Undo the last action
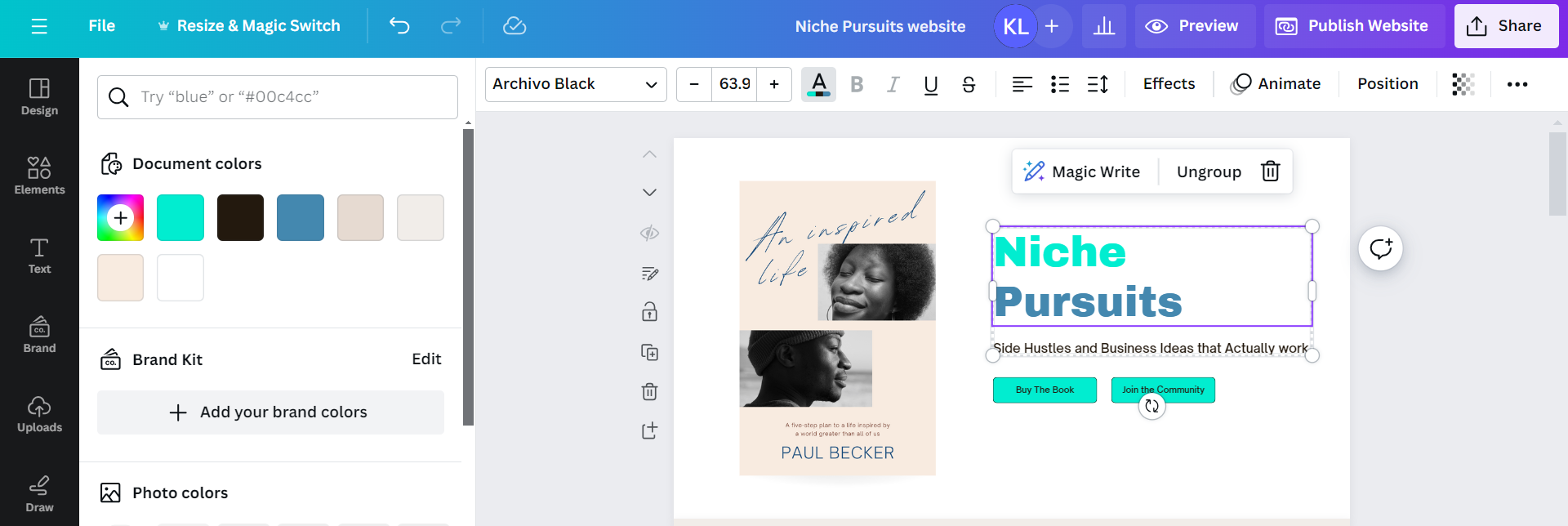The image size is (1568, 526). pos(399,26)
